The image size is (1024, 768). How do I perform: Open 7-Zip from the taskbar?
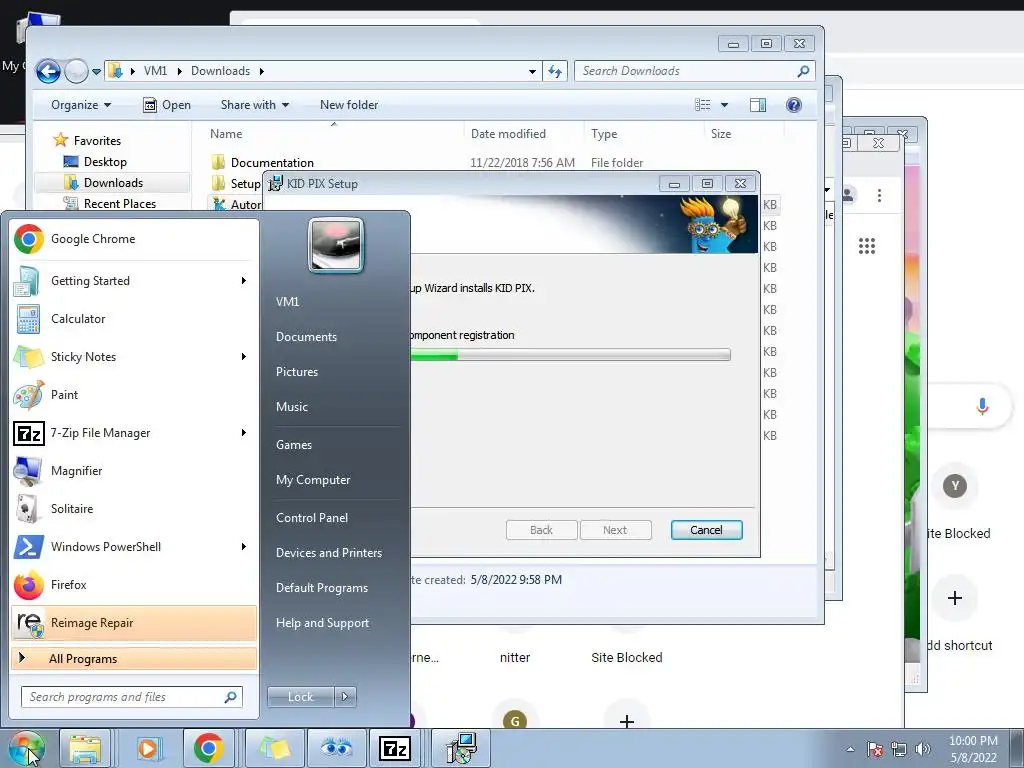pyautogui.click(x=395, y=748)
